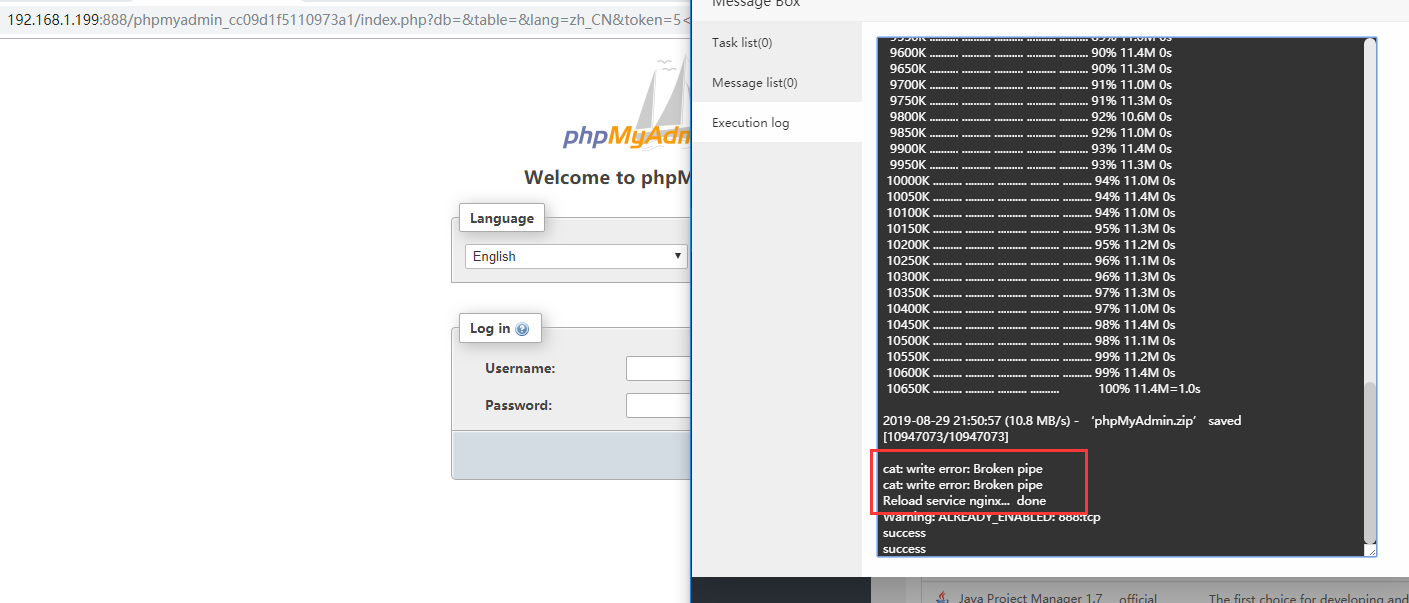Viewport: 1409px width, 603px height.
Task: Click the 9900K log line
Action: [x=1030, y=149]
